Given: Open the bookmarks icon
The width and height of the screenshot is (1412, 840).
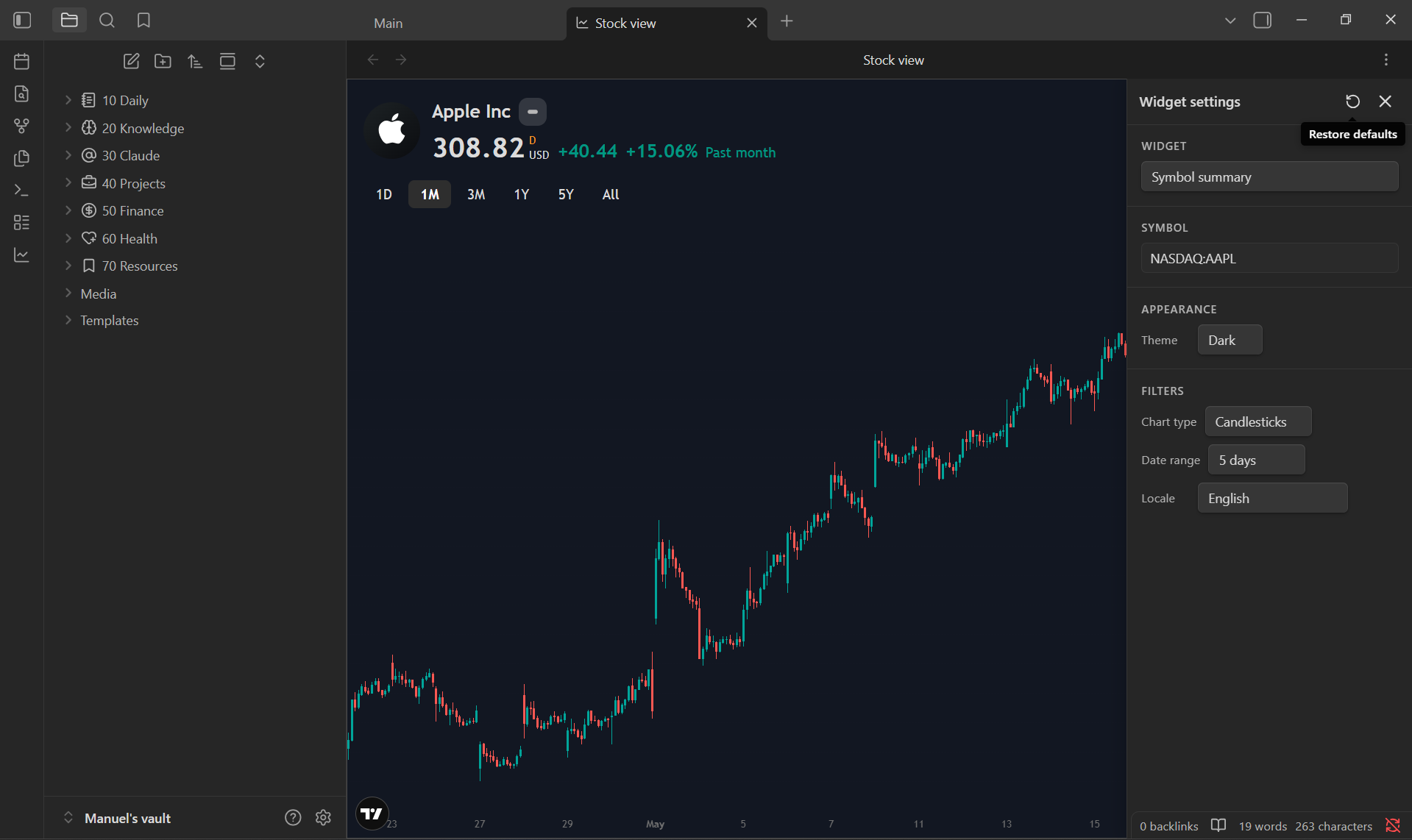Looking at the screenshot, I should [x=143, y=21].
